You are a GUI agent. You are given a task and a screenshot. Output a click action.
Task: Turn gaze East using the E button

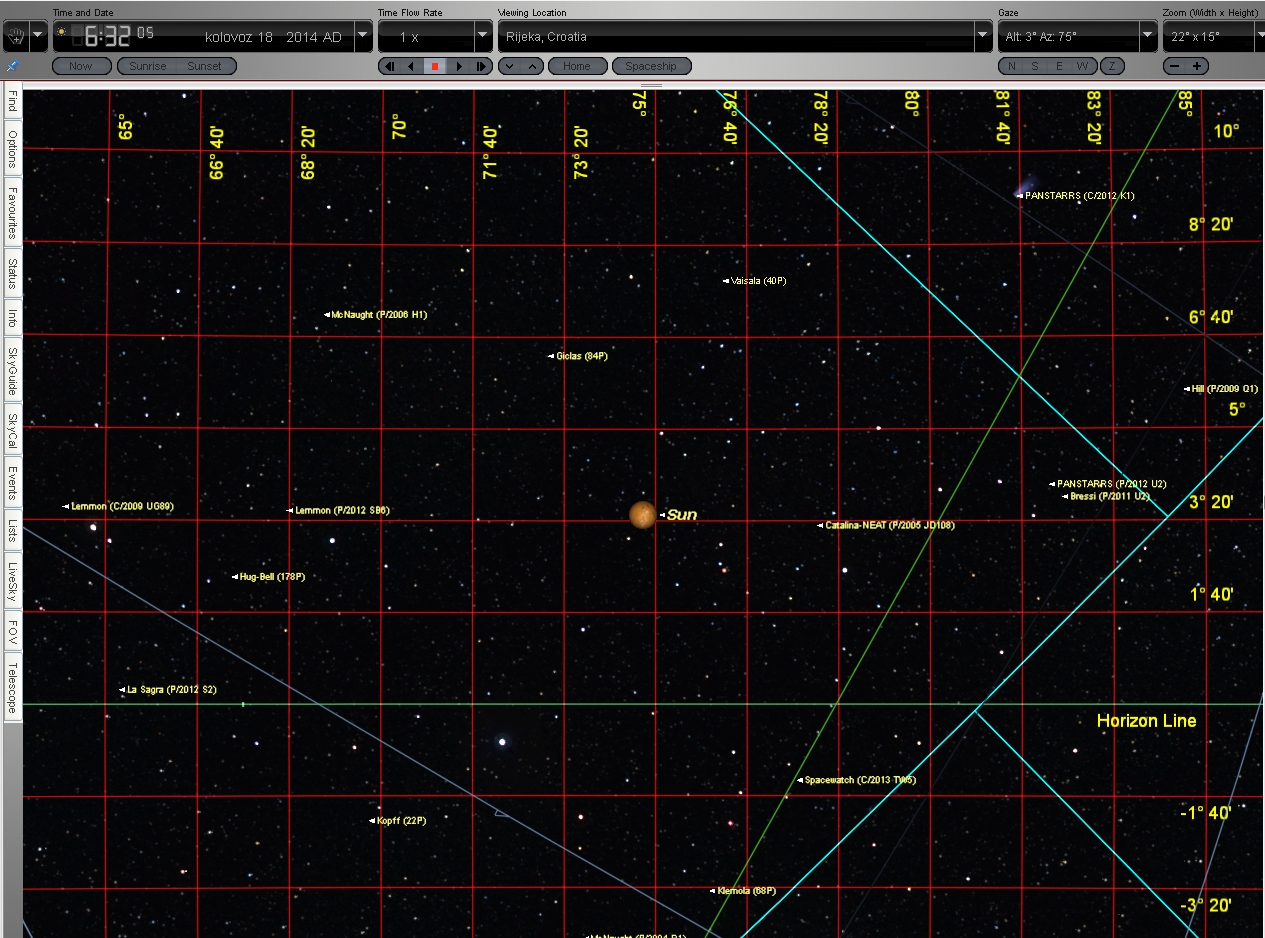click(x=1060, y=66)
